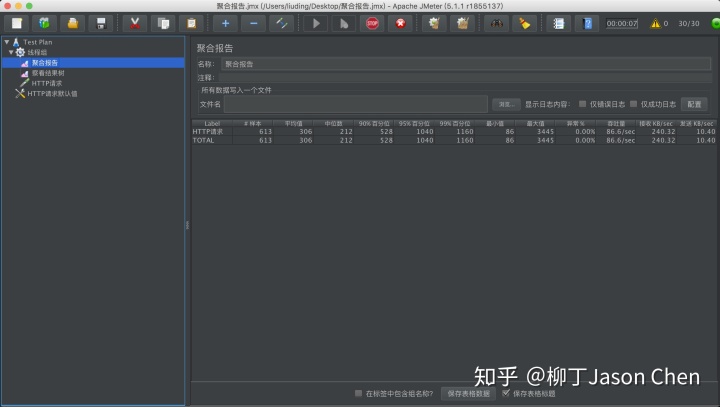Paste element with clipboard icon

[191, 23]
